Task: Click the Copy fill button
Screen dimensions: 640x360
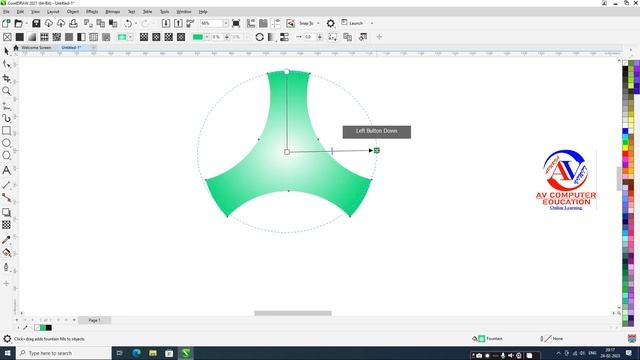Action: coord(347,37)
